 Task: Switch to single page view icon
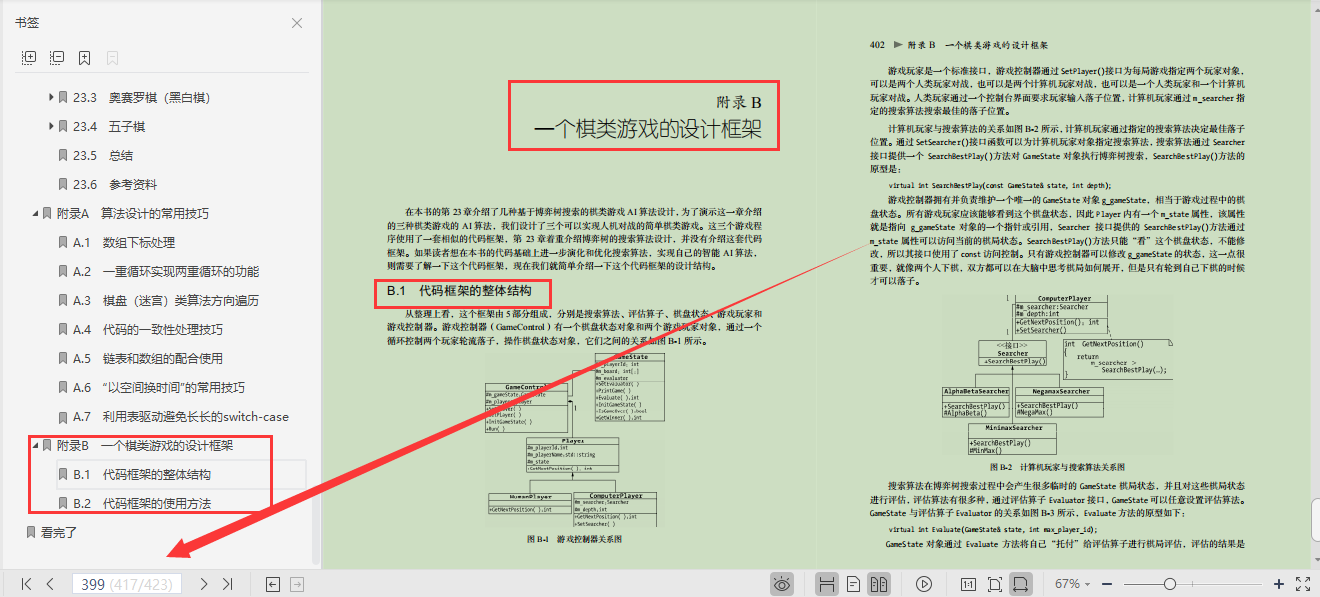click(x=851, y=582)
